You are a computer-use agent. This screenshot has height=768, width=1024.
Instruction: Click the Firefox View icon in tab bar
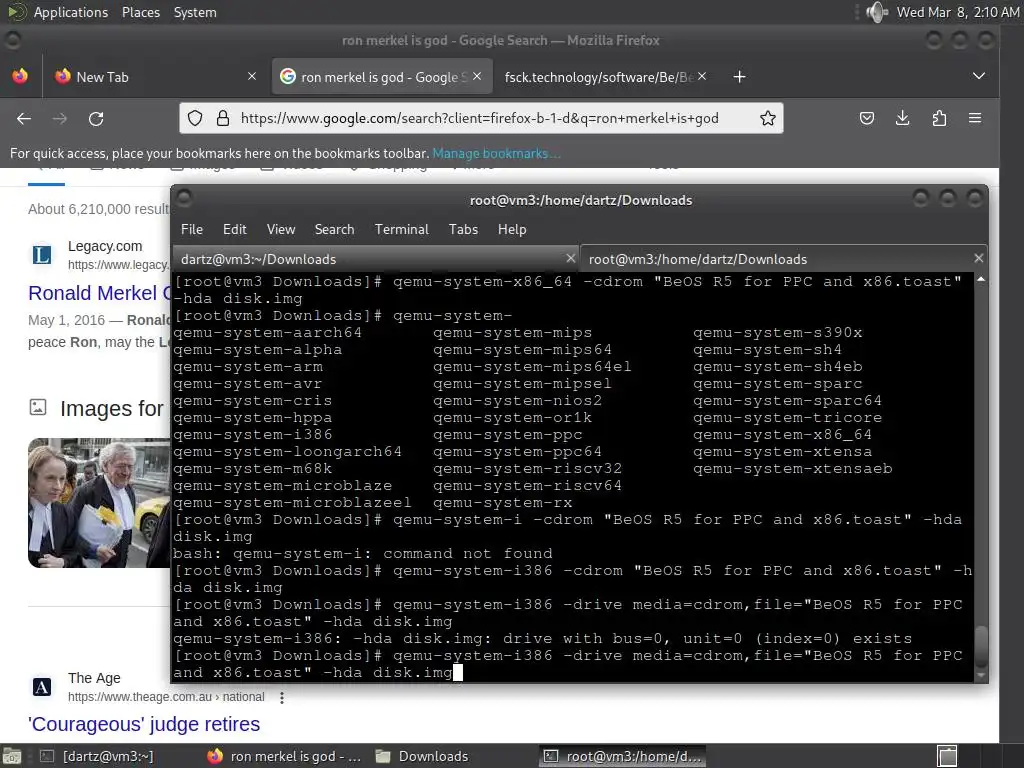(20, 76)
